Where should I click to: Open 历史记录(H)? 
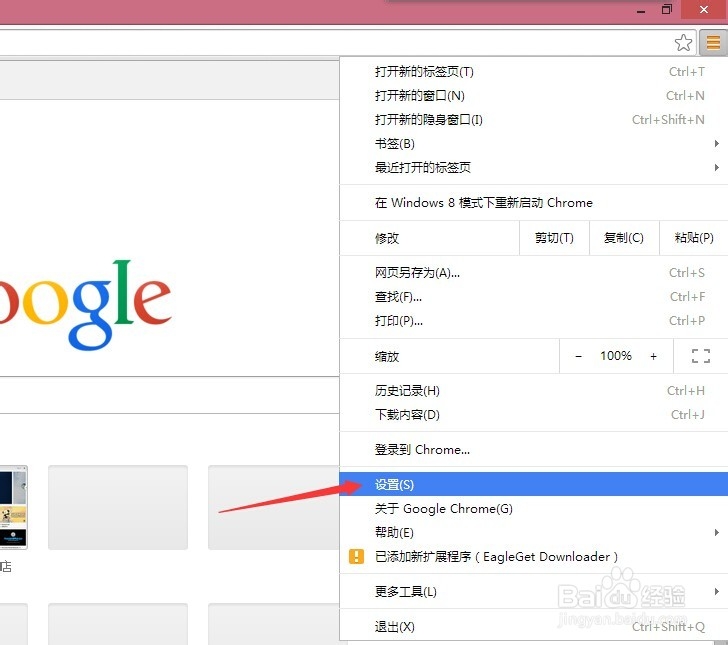click(x=534, y=391)
